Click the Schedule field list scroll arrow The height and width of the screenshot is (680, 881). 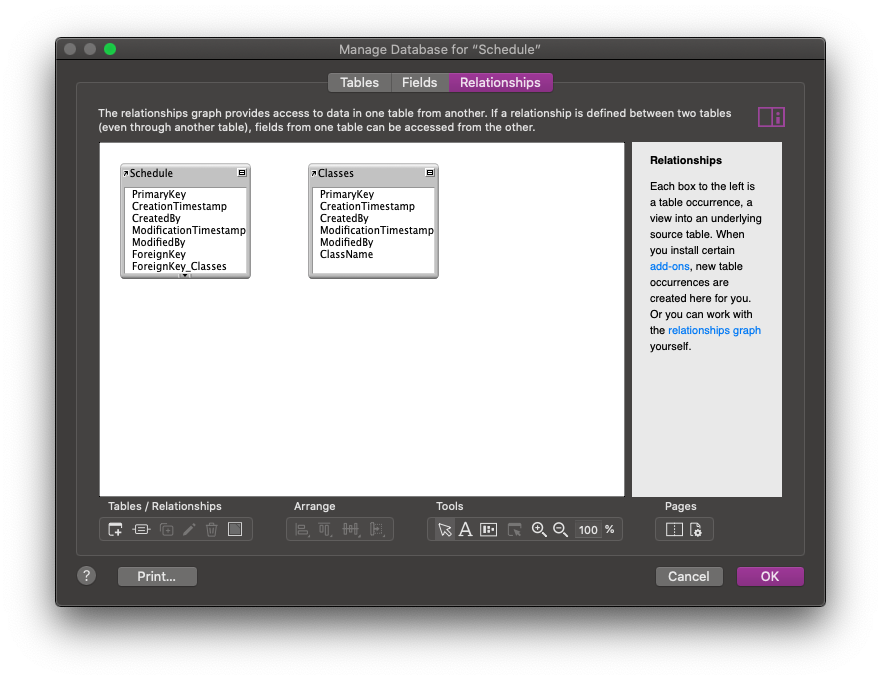(184, 275)
